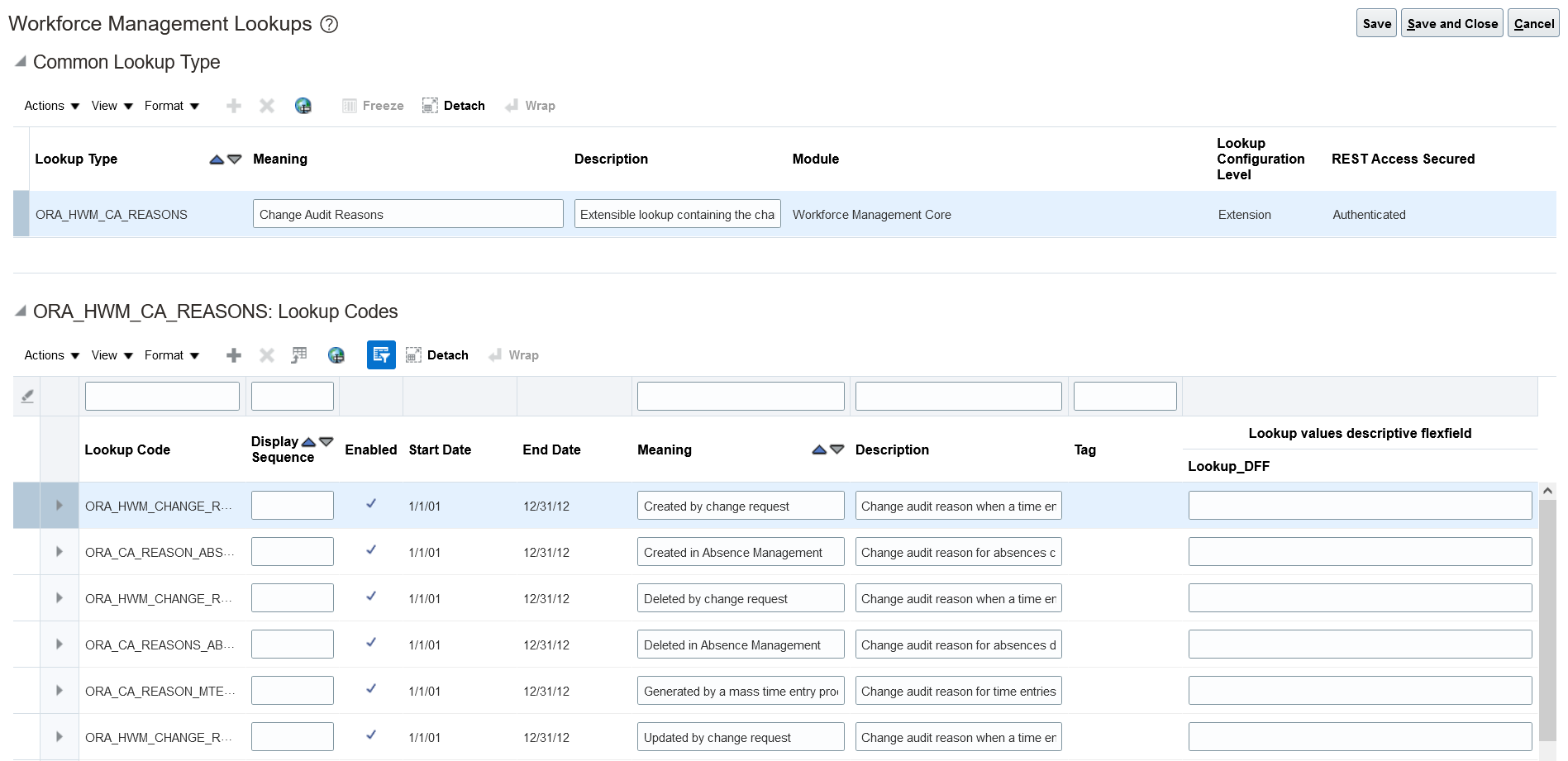This screenshot has height=761, width=1568.
Task: Click the Cancel button
Action: point(1532,23)
